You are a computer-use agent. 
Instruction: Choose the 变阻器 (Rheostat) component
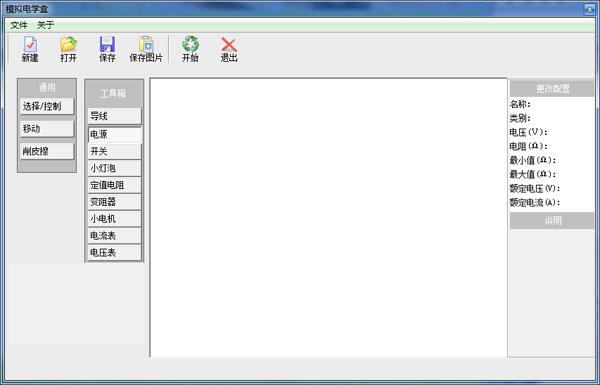pyautogui.click(x=114, y=202)
